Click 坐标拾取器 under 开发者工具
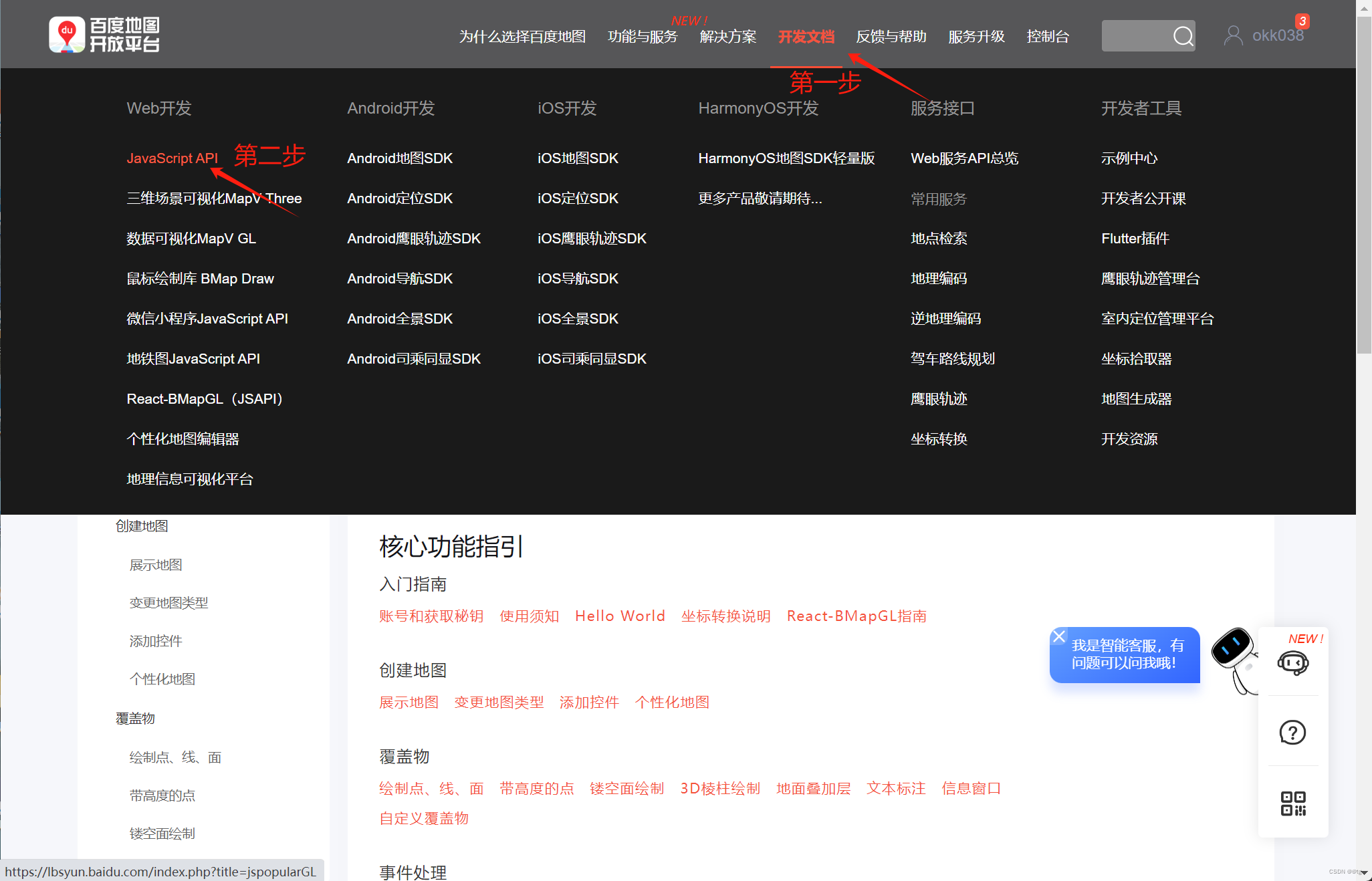The width and height of the screenshot is (1372, 881). pyautogui.click(x=1137, y=358)
